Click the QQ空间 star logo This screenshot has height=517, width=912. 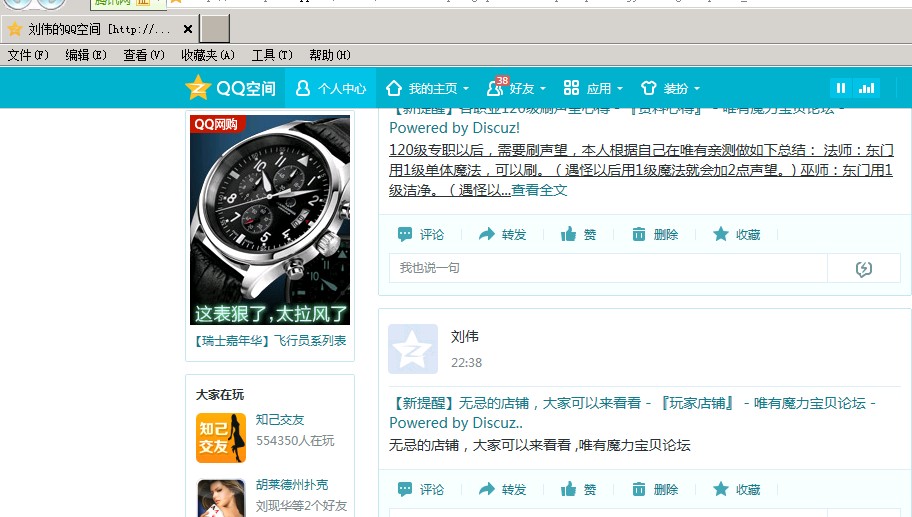(x=199, y=88)
